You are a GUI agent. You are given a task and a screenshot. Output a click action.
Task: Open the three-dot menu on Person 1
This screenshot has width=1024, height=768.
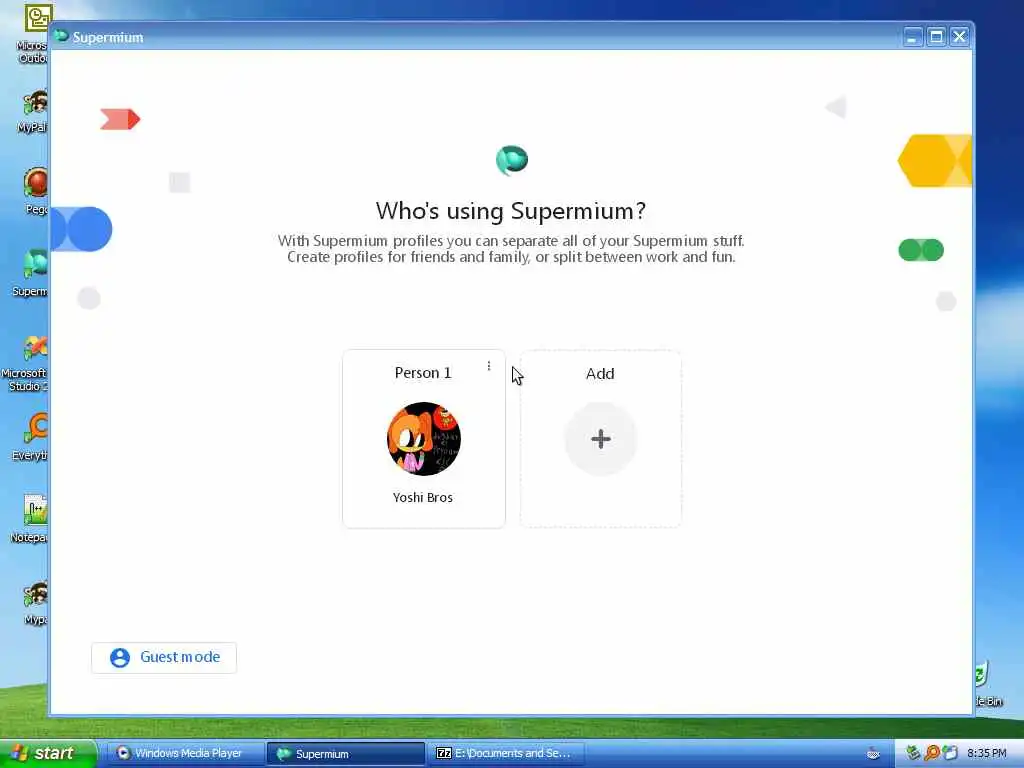click(488, 366)
